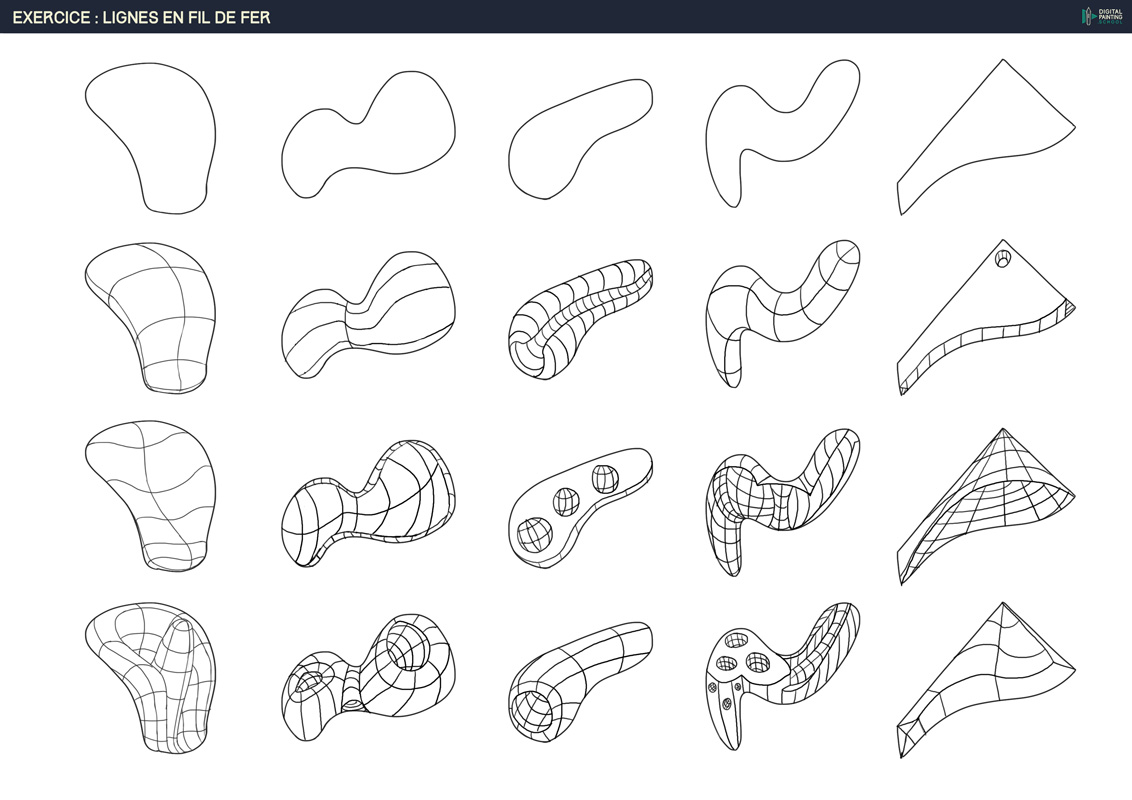Select the empty triangle outline shape
This screenshot has height=800, width=1132.
(985, 135)
